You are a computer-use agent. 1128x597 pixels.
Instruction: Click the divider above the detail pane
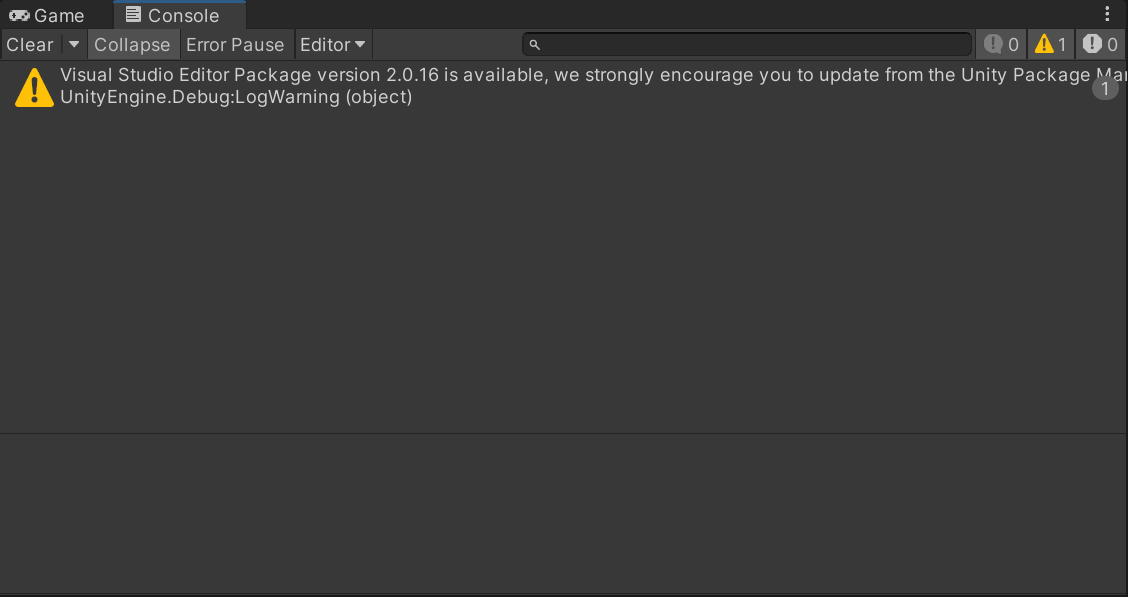click(x=564, y=433)
